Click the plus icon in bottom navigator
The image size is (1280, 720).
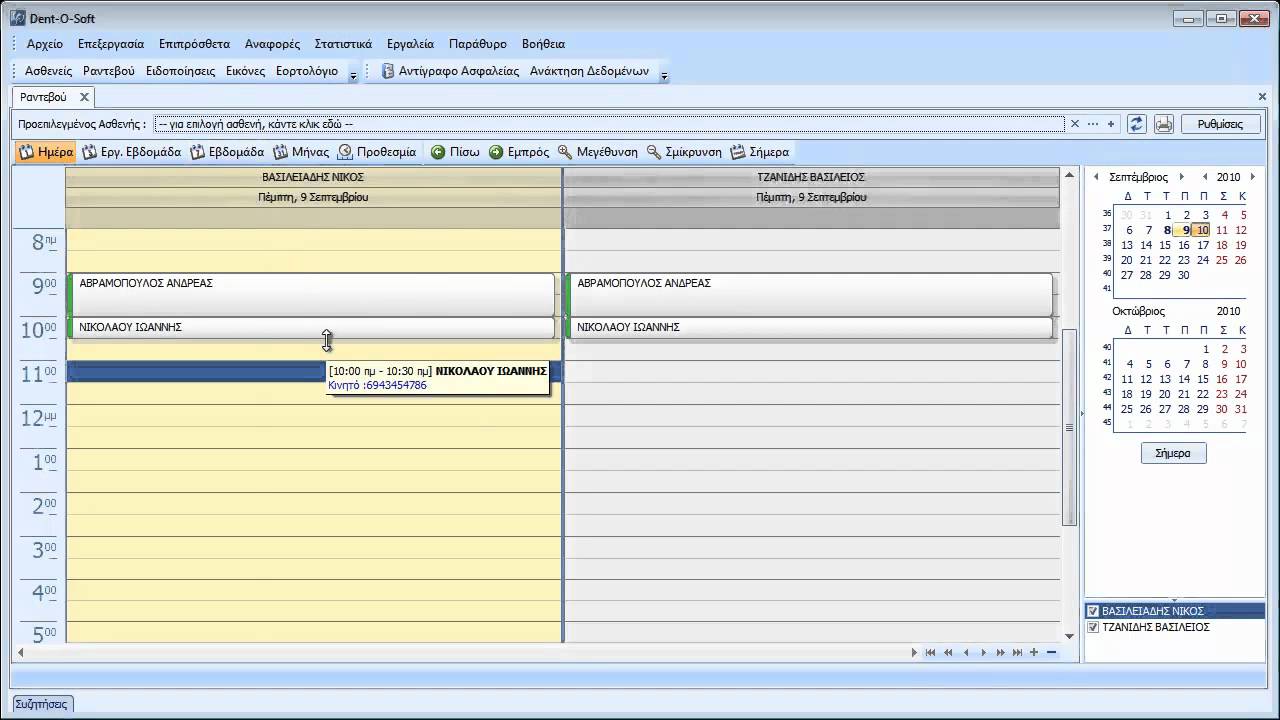click(x=1034, y=652)
